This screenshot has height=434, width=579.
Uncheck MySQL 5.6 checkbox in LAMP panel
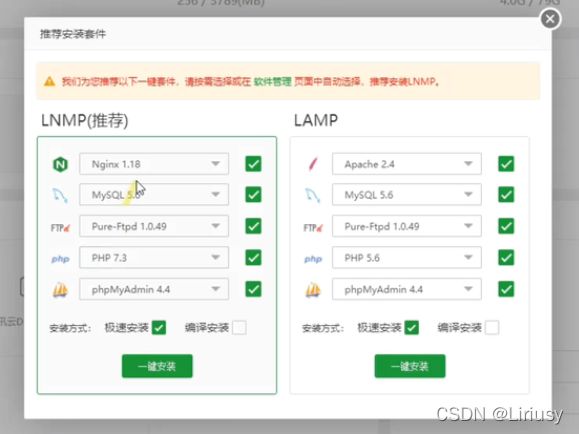506,195
